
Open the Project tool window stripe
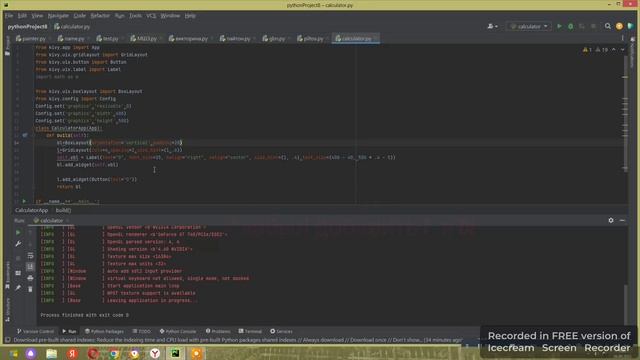point(7,46)
